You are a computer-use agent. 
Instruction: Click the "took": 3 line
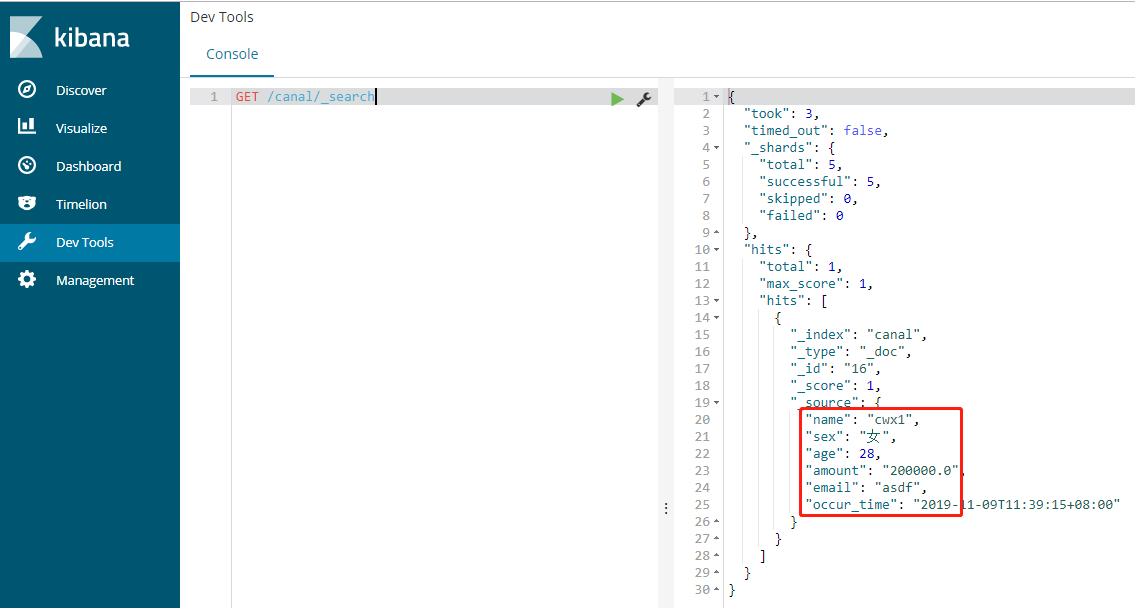pyautogui.click(x=782, y=114)
